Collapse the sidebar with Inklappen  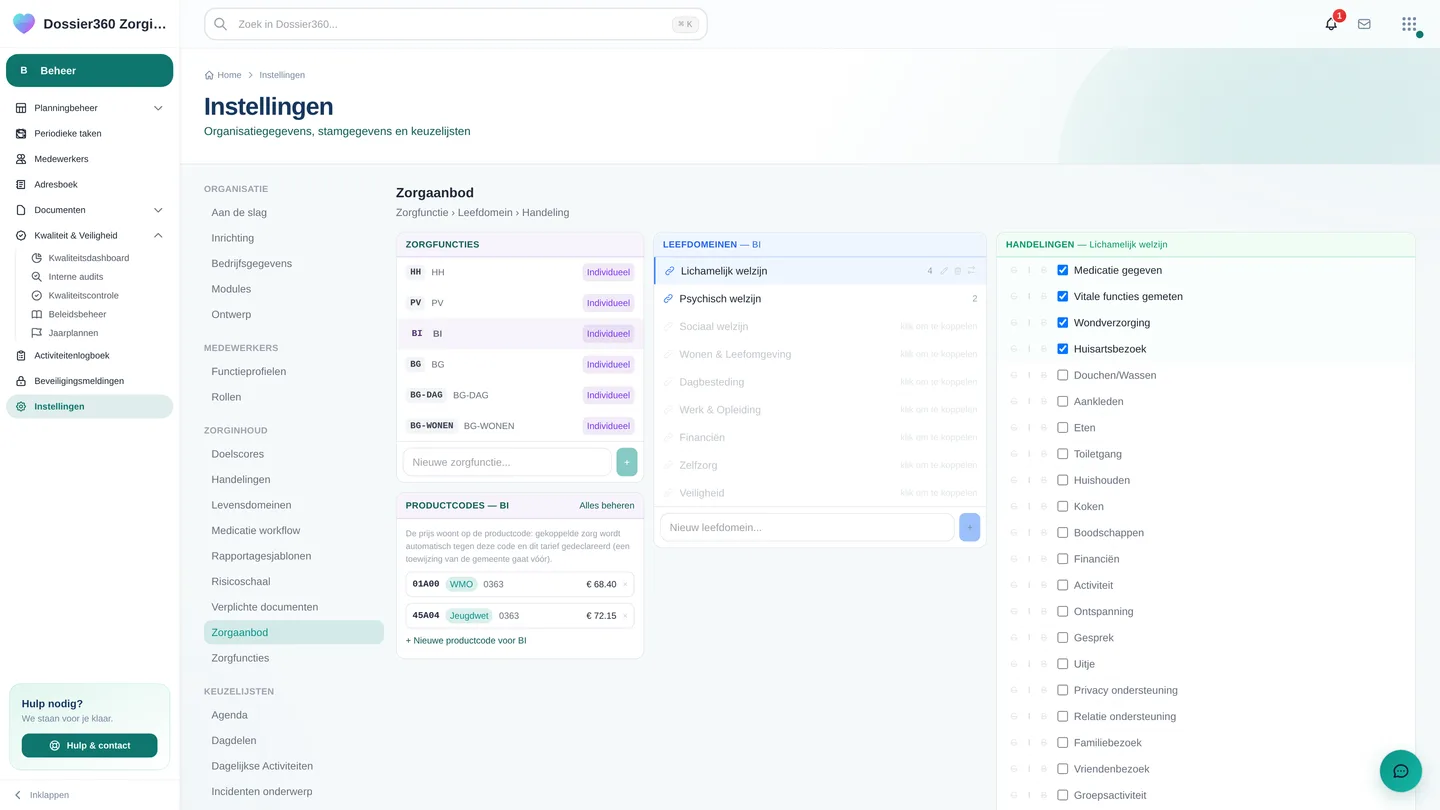pos(41,795)
